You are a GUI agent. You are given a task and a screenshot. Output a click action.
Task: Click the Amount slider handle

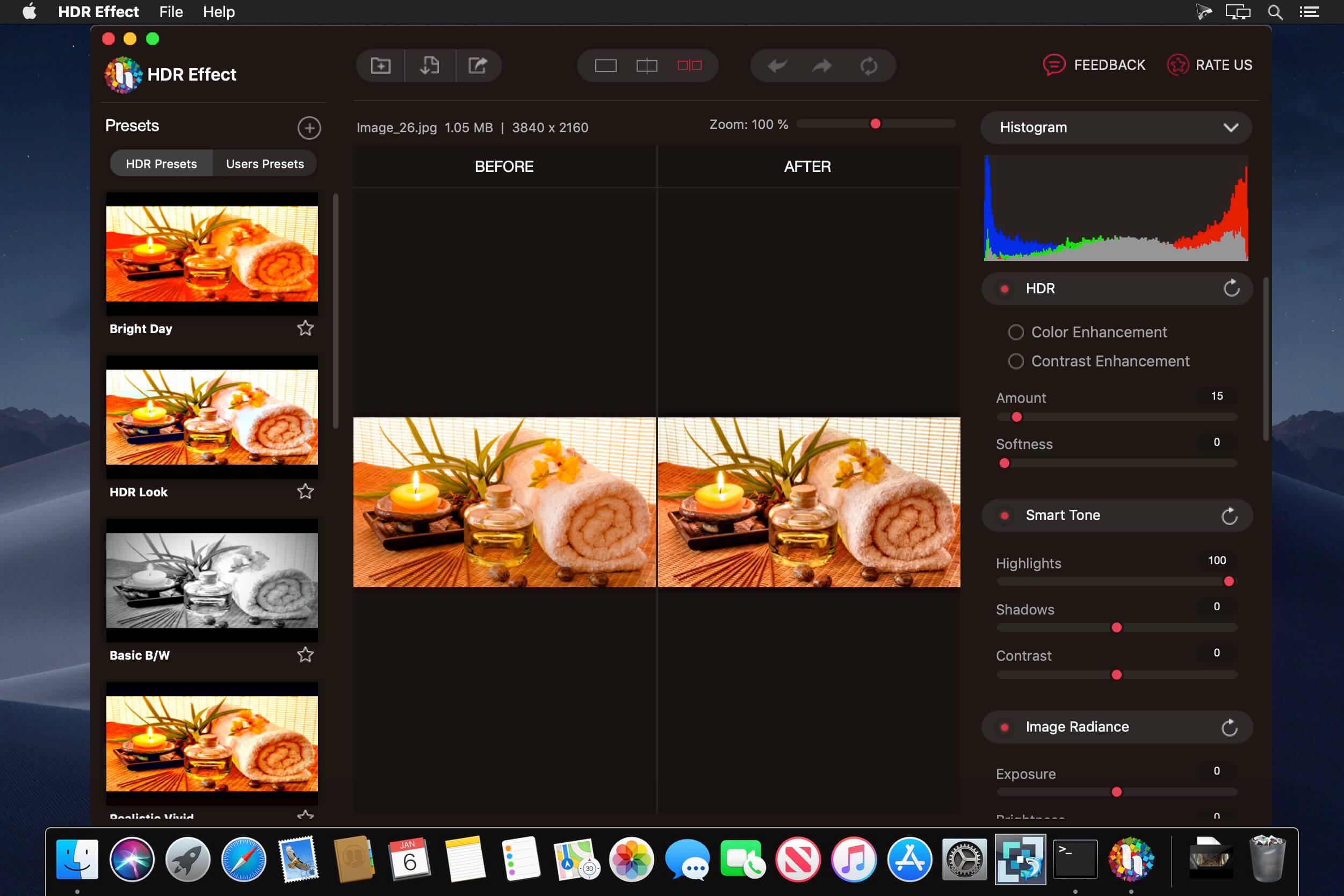pyautogui.click(x=1016, y=417)
